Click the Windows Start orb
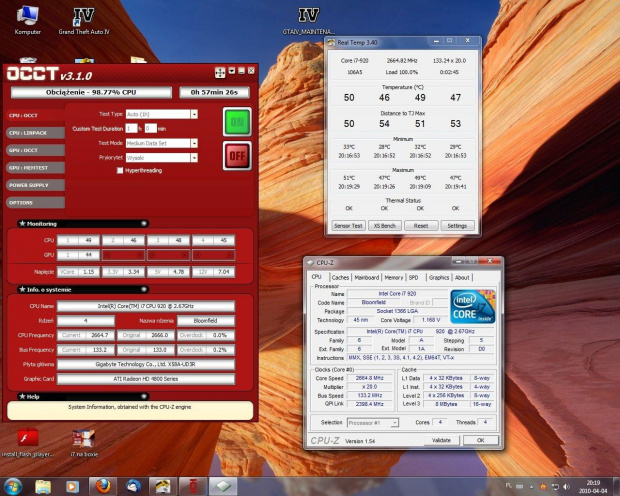The height and width of the screenshot is (496, 620). pos(13,487)
